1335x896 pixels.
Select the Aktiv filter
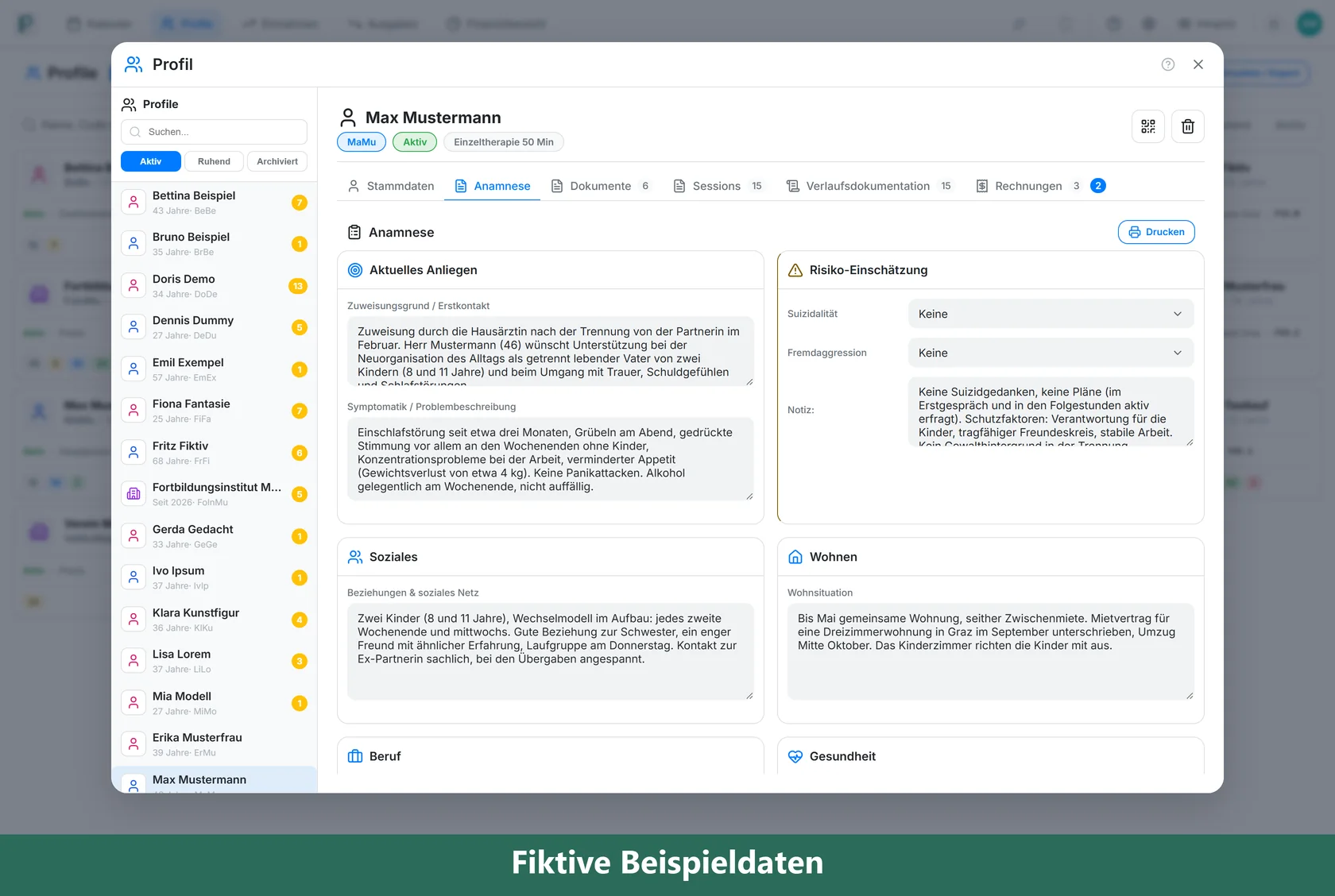151,161
